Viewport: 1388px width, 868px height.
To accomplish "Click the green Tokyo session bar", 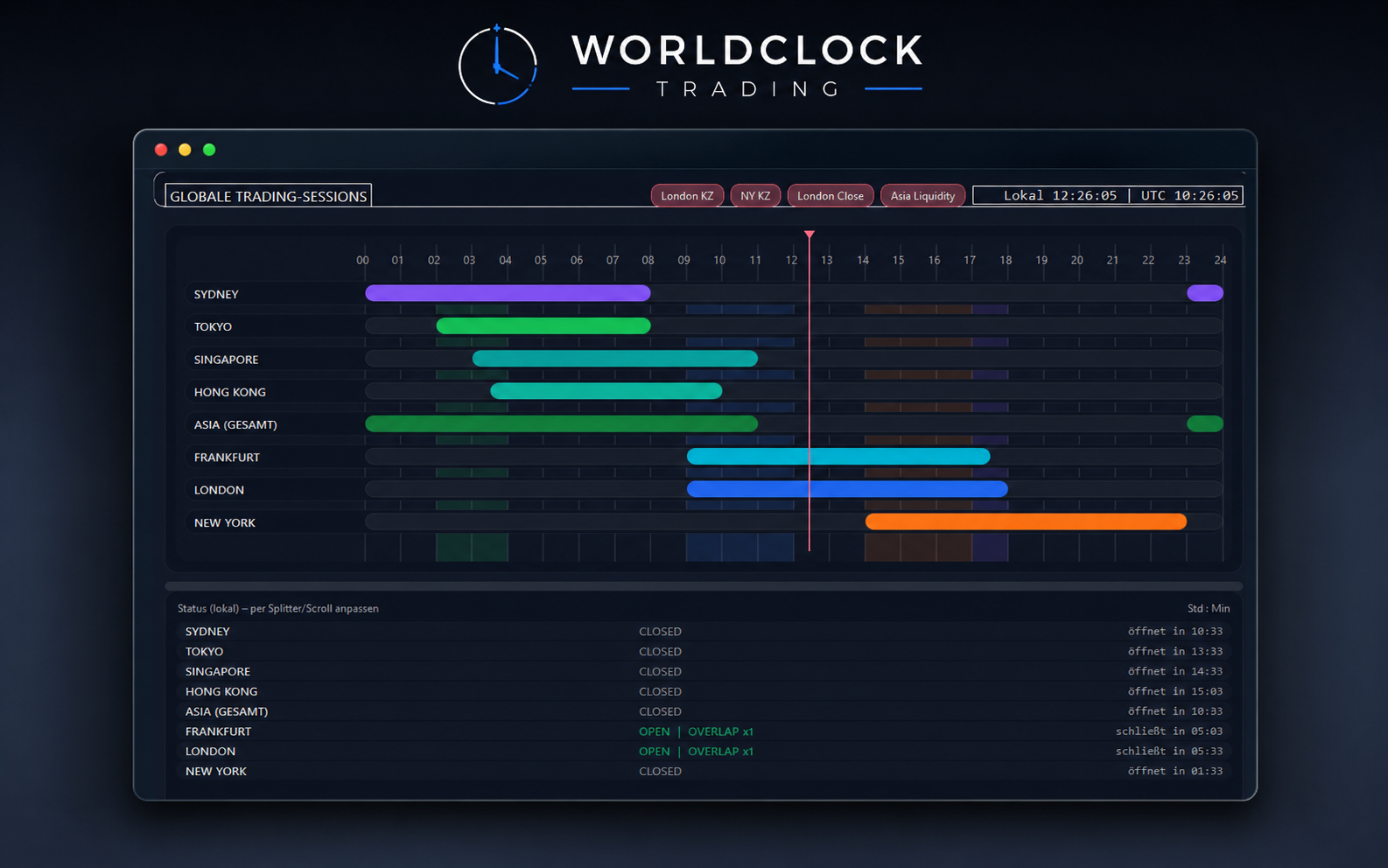I will coord(543,326).
